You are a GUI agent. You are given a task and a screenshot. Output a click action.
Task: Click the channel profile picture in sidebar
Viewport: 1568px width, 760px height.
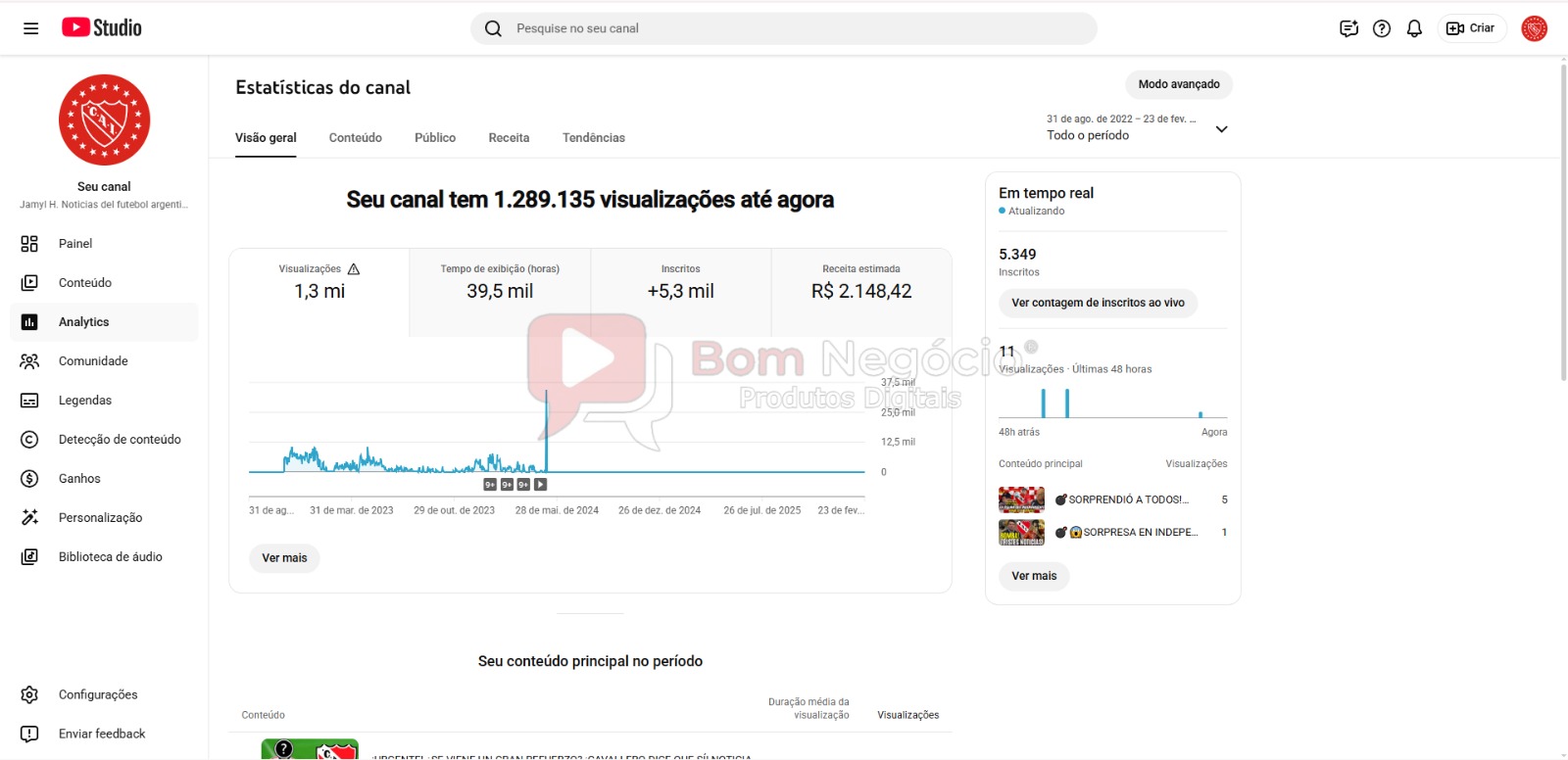[x=105, y=119]
